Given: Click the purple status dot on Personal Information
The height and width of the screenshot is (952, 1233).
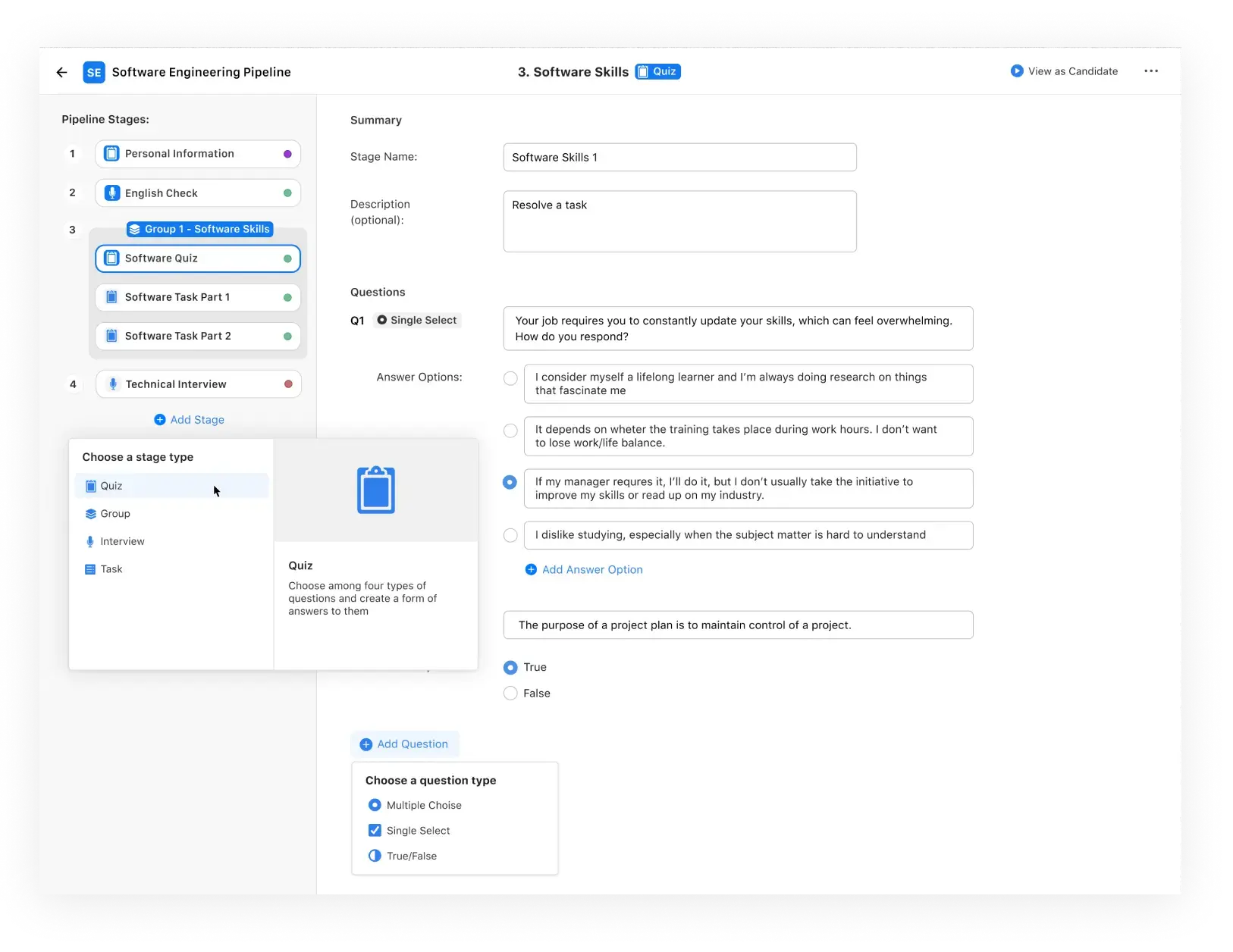Looking at the screenshot, I should (287, 154).
